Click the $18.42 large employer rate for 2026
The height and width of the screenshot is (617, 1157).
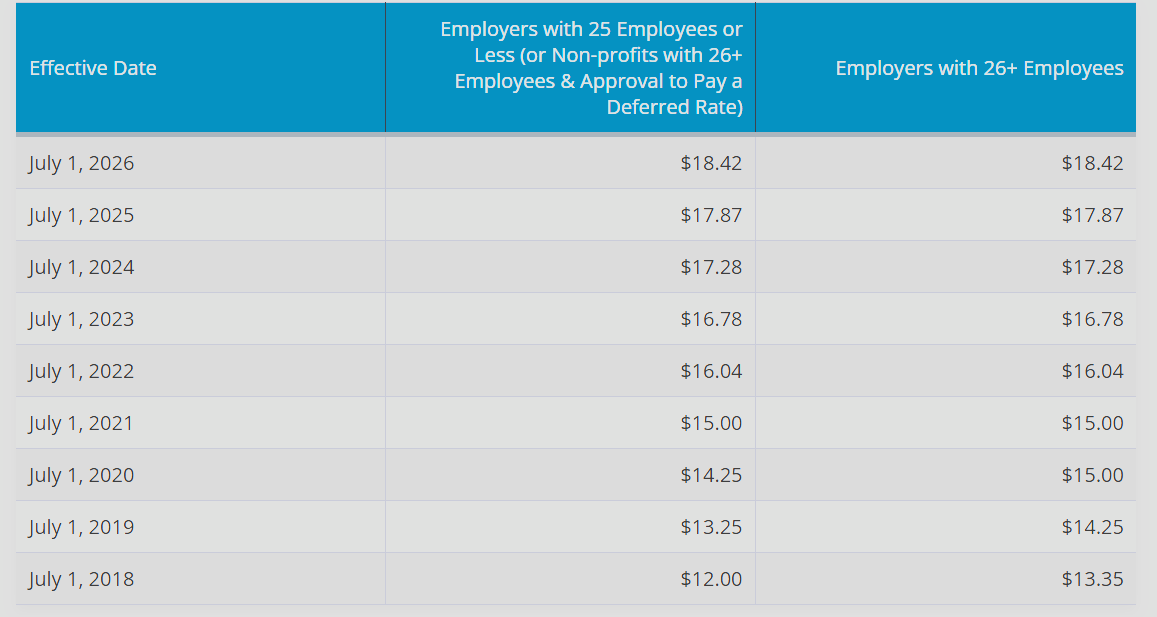click(x=1092, y=163)
